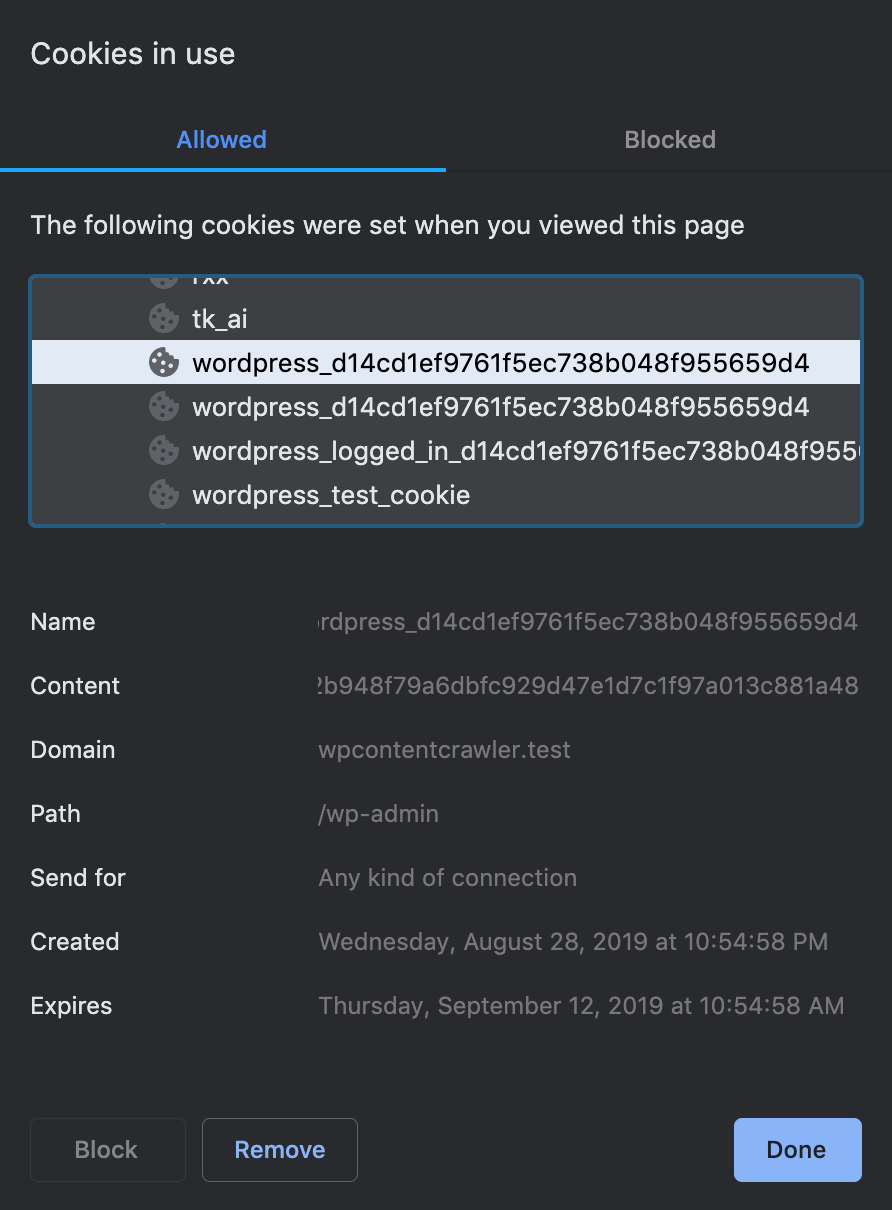The height and width of the screenshot is (1210, 892).
Task: Switch to the Blocked tab
Action: coord(669,139)
